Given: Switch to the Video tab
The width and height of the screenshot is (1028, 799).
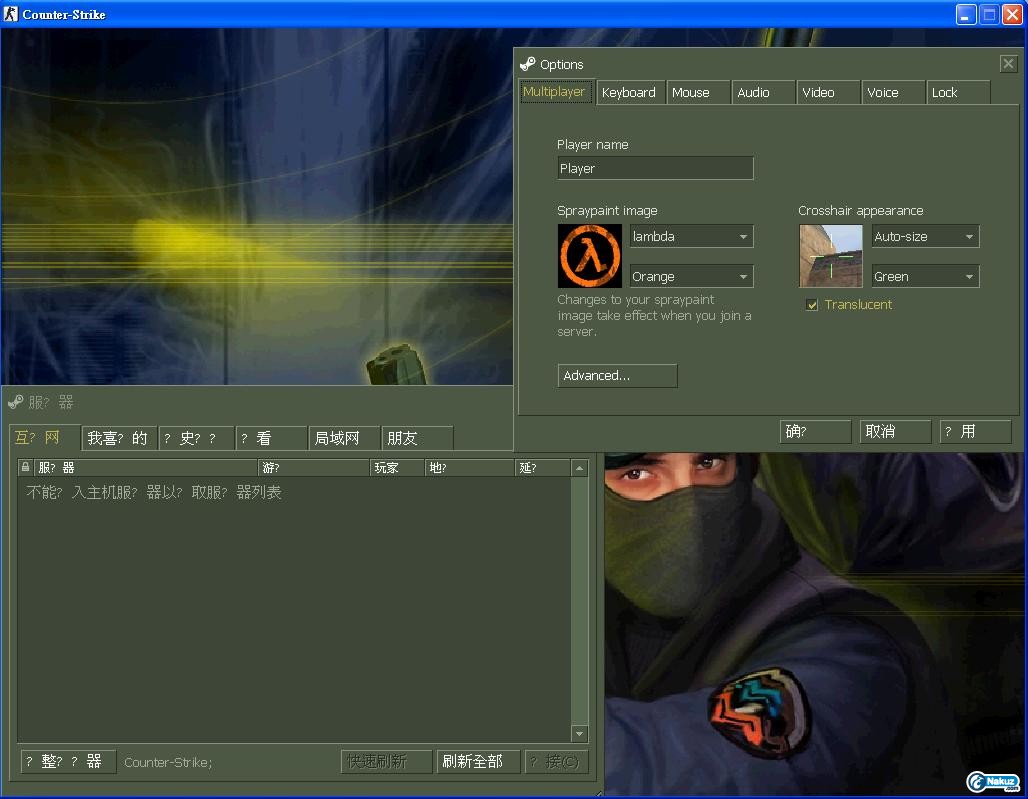Looking at the screenshot, I should (818, 93).
